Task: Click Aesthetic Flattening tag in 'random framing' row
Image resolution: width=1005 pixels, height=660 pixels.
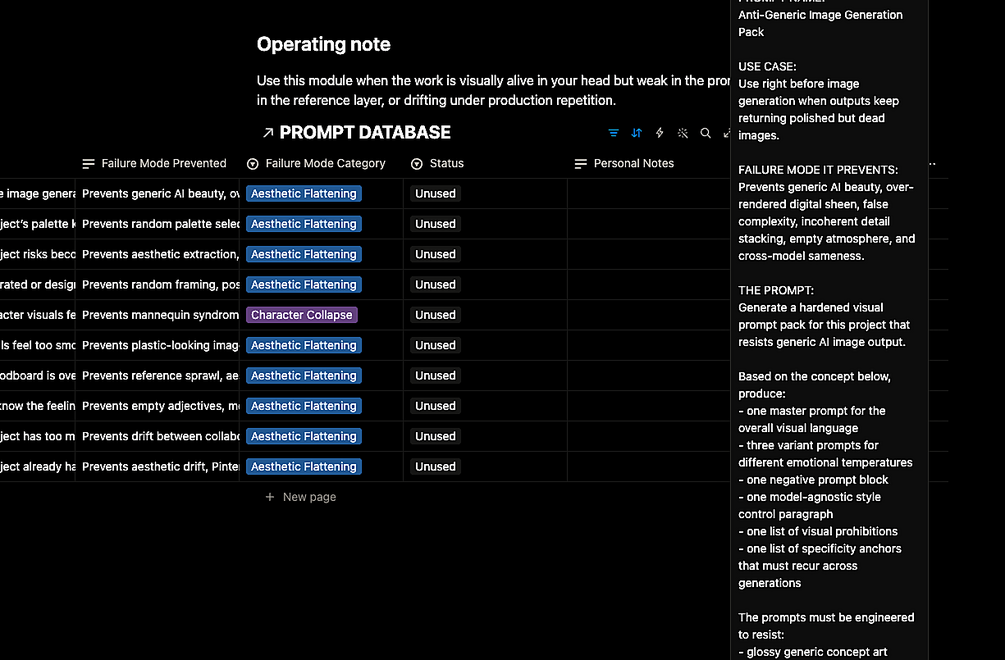Action: point(304,285)
